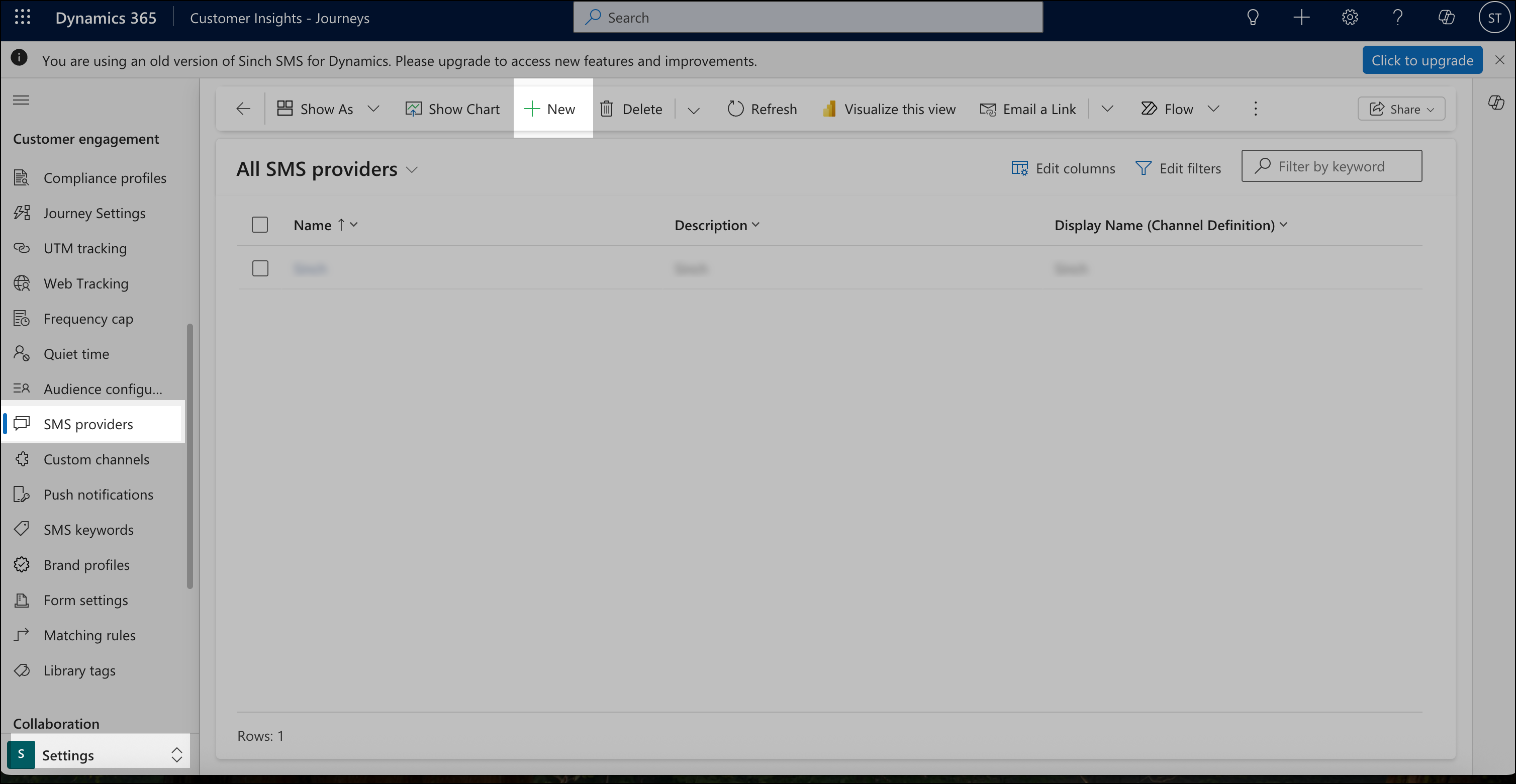Open SMS keywords settings

pyautogui.click(x=88, y=529)
